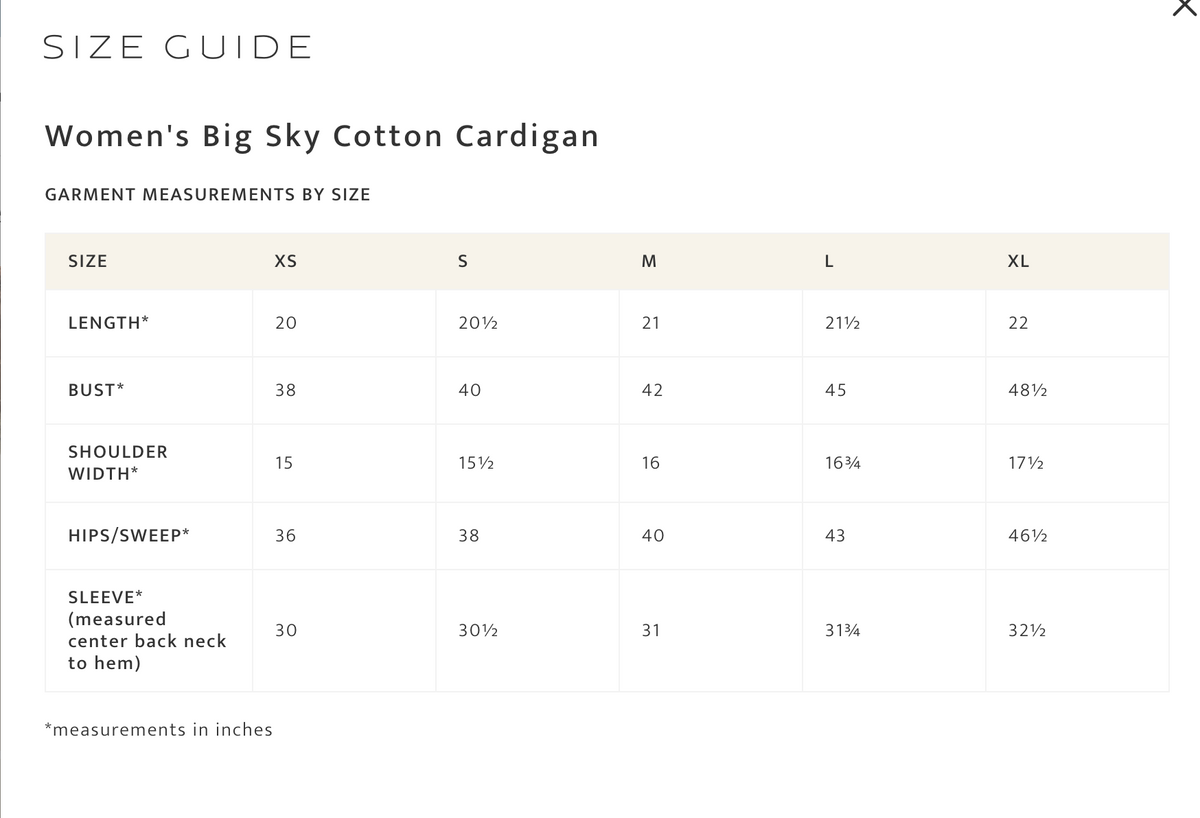Select the length value 22 for size XL
This screenshot has width=1200, height=818.
tap(1018, 323)
